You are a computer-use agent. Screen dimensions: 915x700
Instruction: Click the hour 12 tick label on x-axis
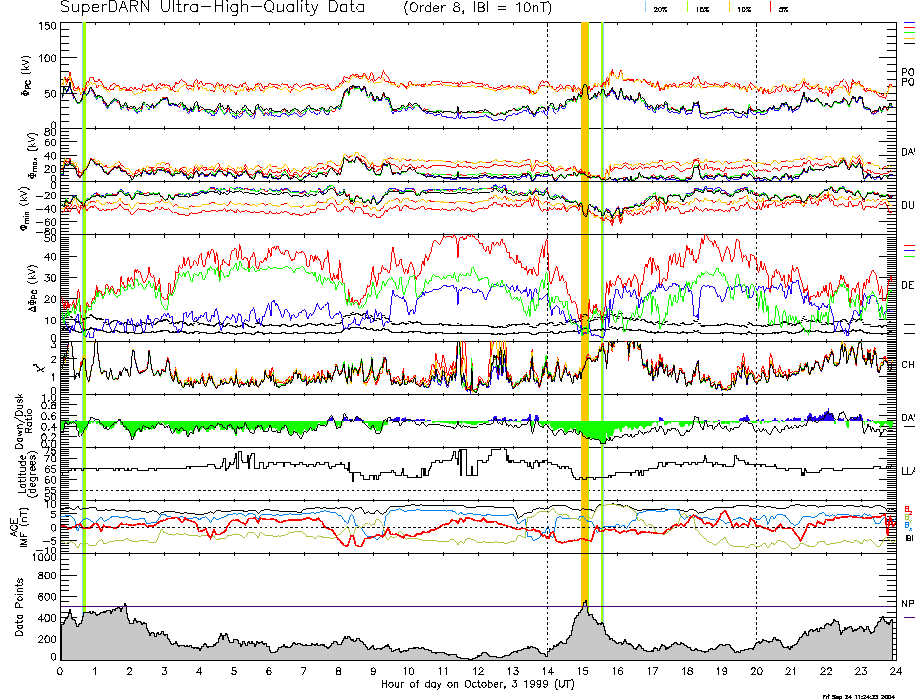[478, 672]
